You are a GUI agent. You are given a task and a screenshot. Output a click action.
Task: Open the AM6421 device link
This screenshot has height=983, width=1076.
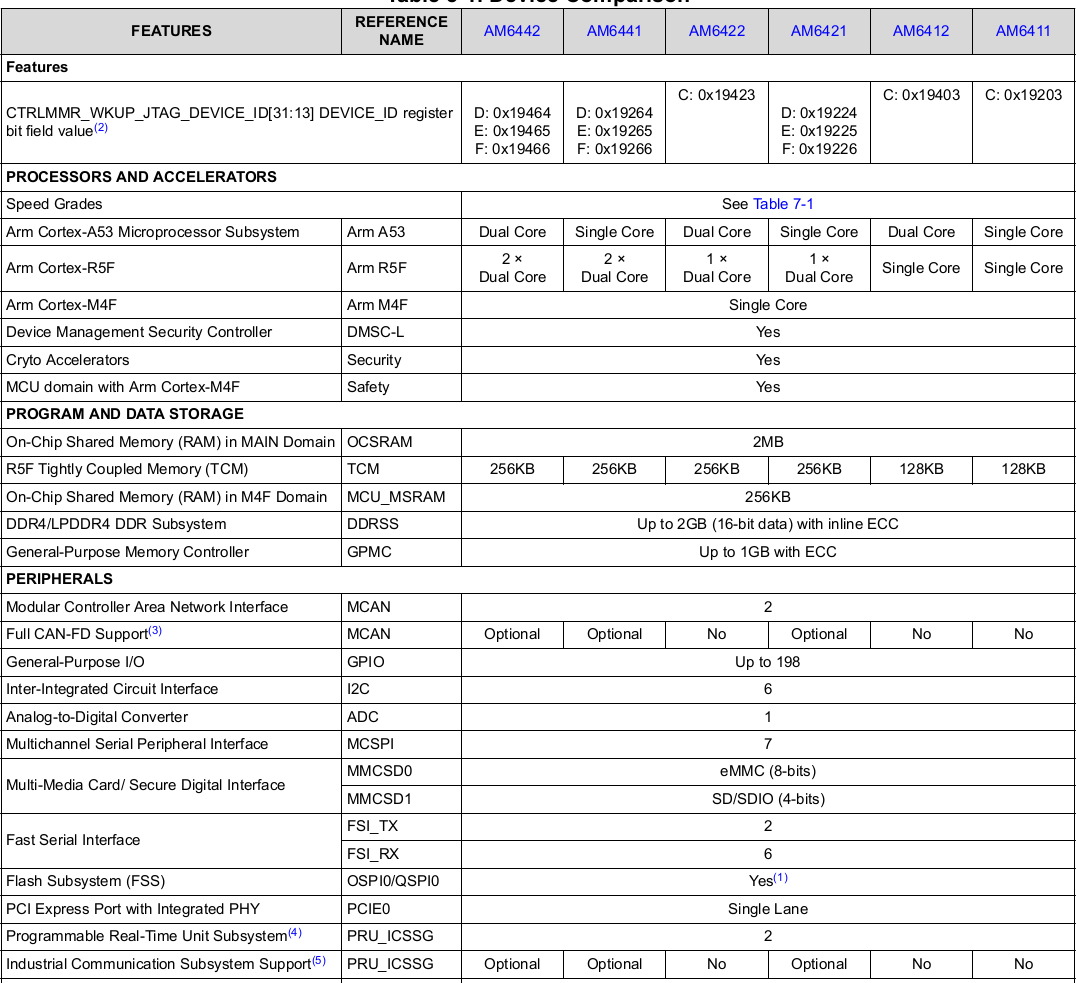pyautogui.click(x=819, y=31)
